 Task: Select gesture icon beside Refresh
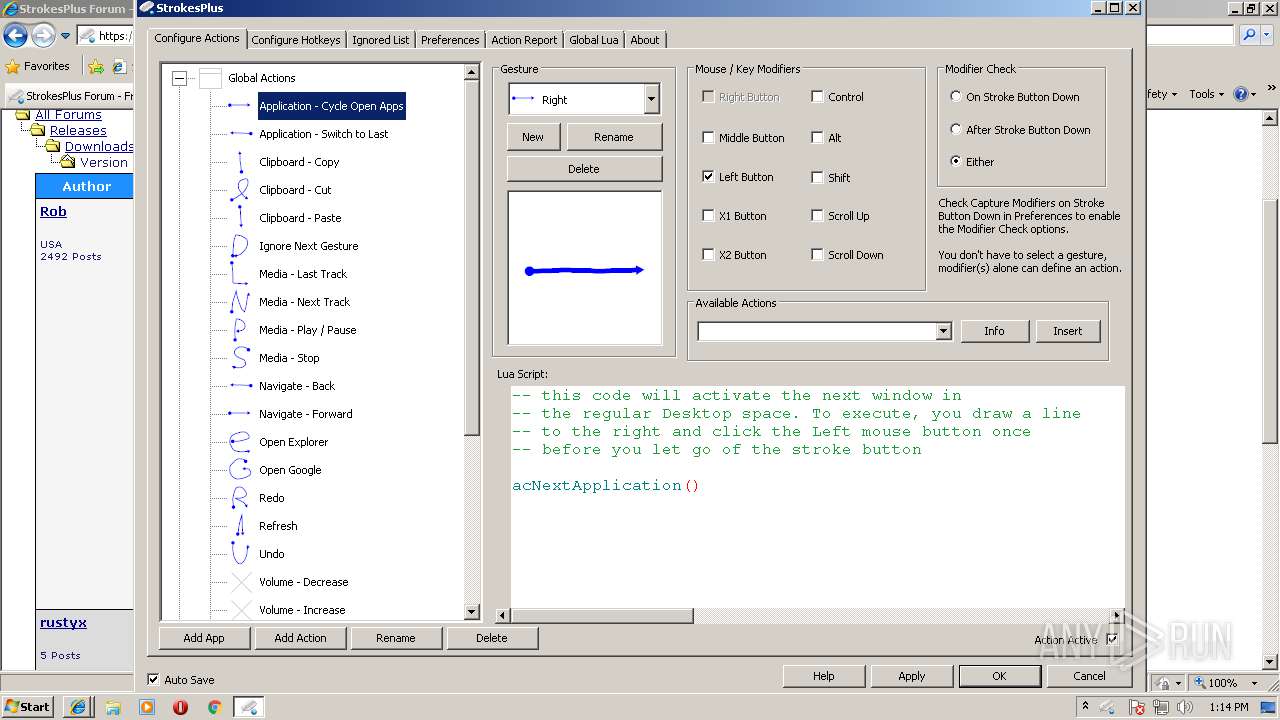point(240,526)
